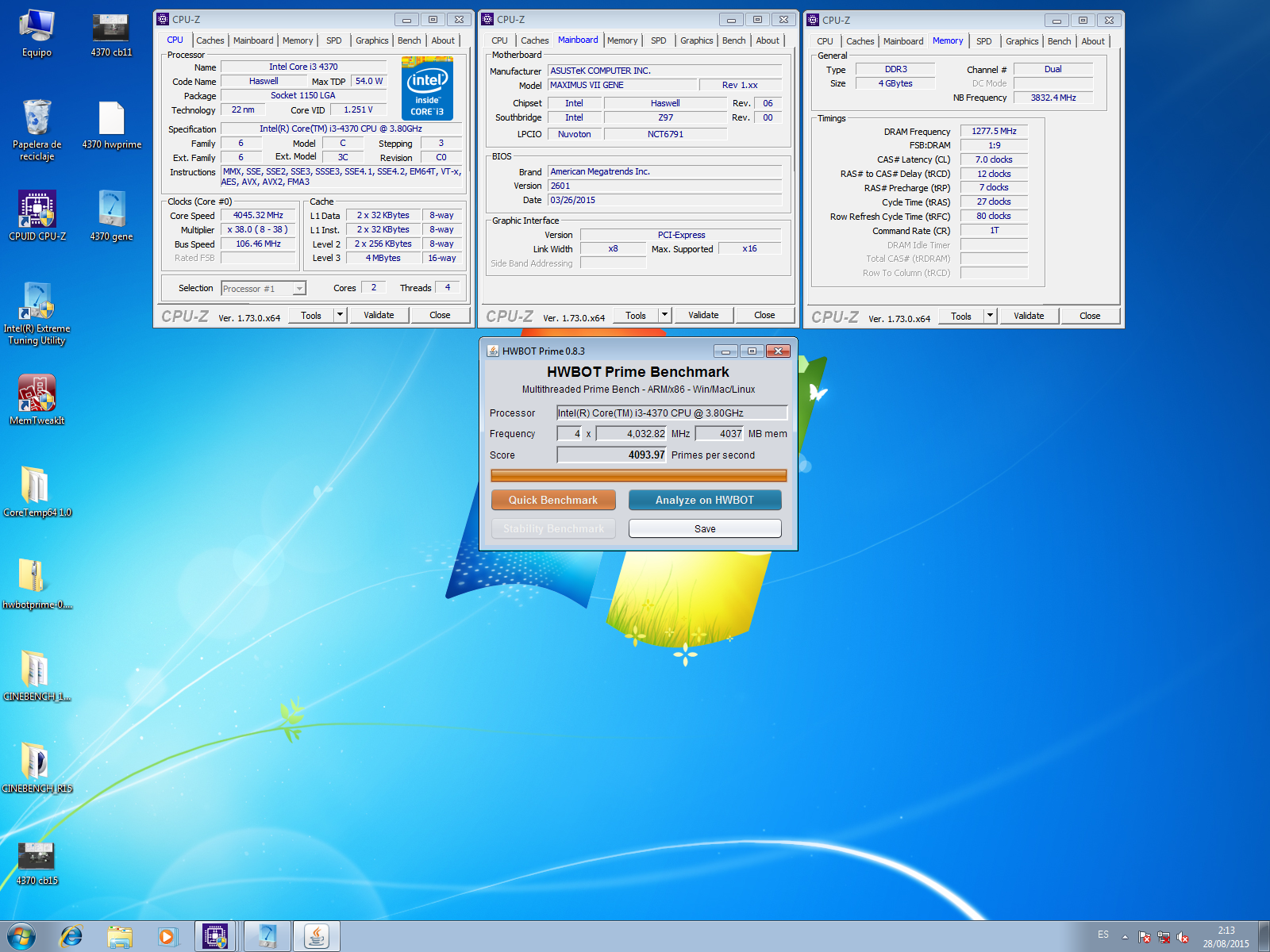Switch to CPU-Z in the taskbar
This screenshot has height=952, width=1270.
tap(215, 937)
